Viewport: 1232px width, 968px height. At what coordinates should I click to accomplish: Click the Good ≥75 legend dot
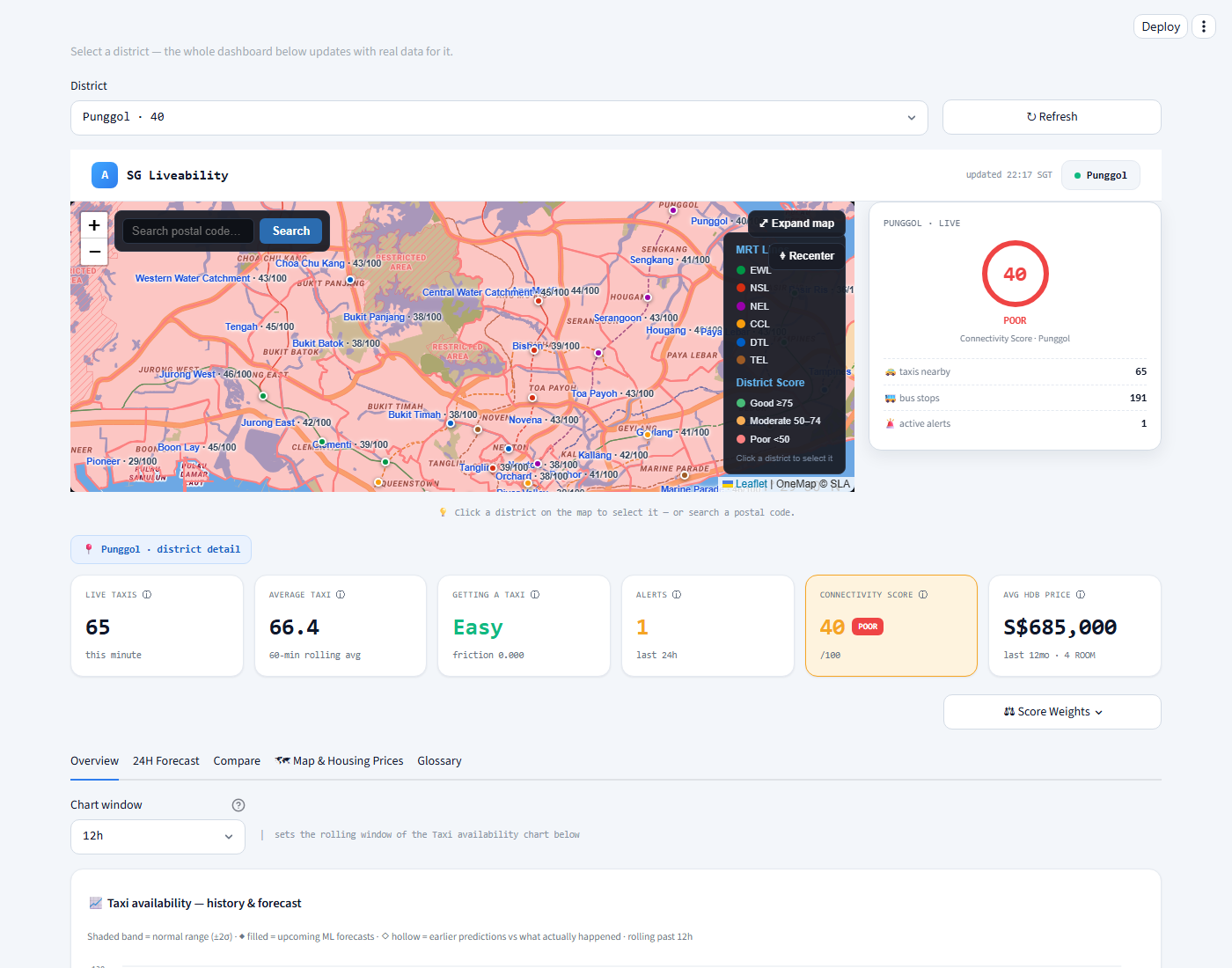tap(741, 403)
